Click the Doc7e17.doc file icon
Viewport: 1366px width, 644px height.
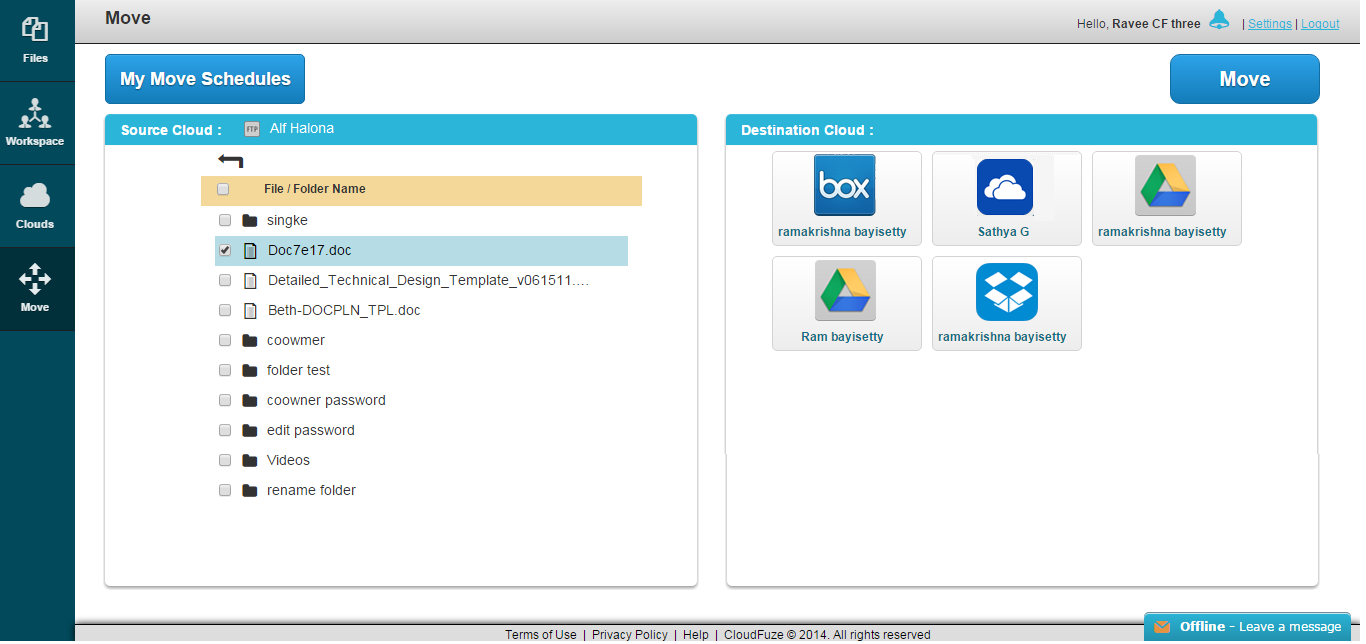tap(251, 250)
